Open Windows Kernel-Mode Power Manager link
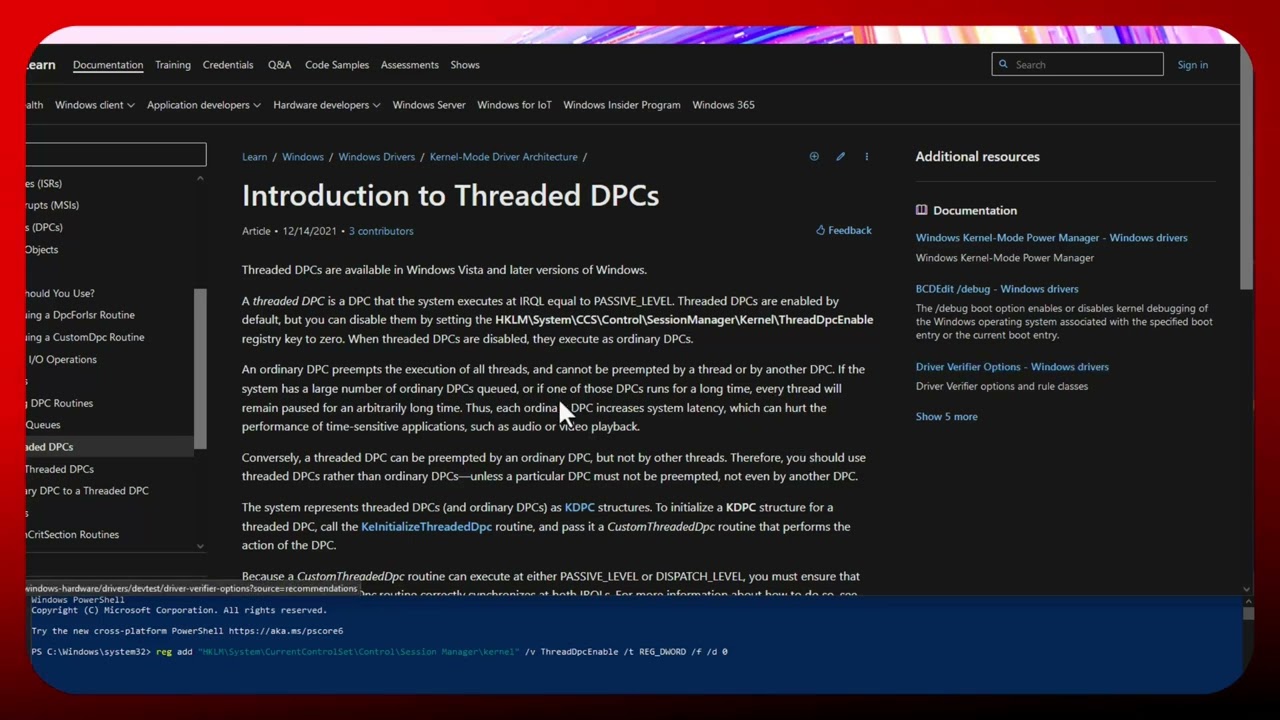Screen dimensions: 1280x720 [1052, 238]
